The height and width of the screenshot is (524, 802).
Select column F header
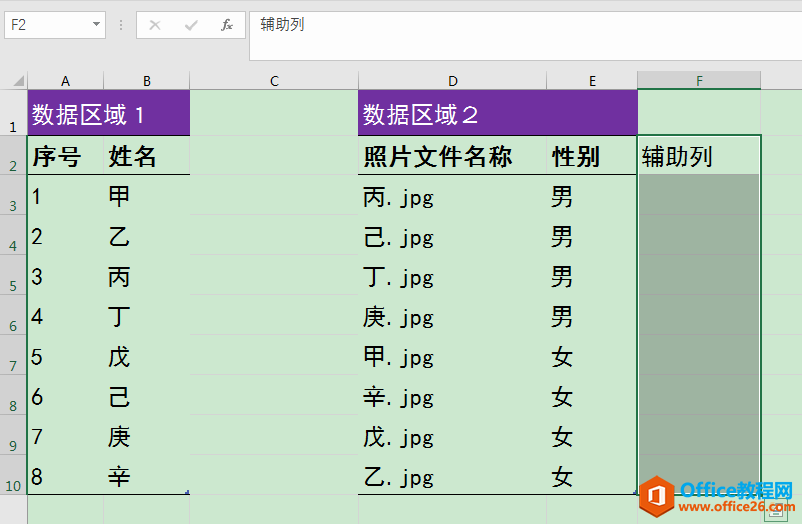click(699, 80)
